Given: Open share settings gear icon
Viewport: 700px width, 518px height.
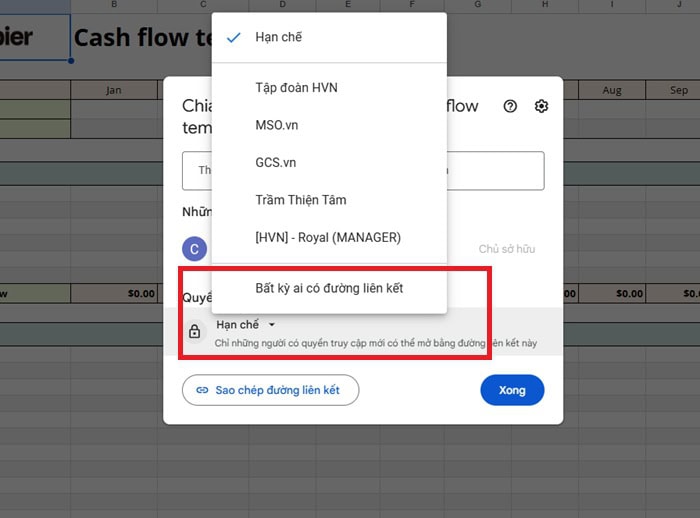Looking at the screenshot, I should [x=541, y=106].
